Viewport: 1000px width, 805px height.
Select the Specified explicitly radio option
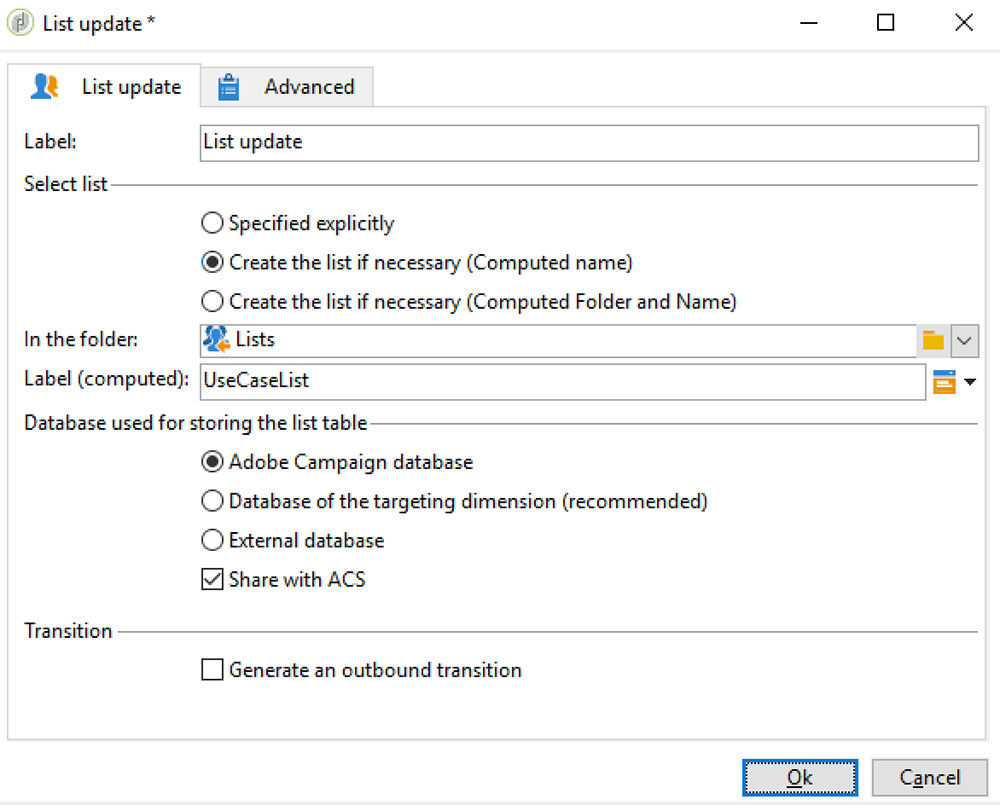[x=212, y=224]
